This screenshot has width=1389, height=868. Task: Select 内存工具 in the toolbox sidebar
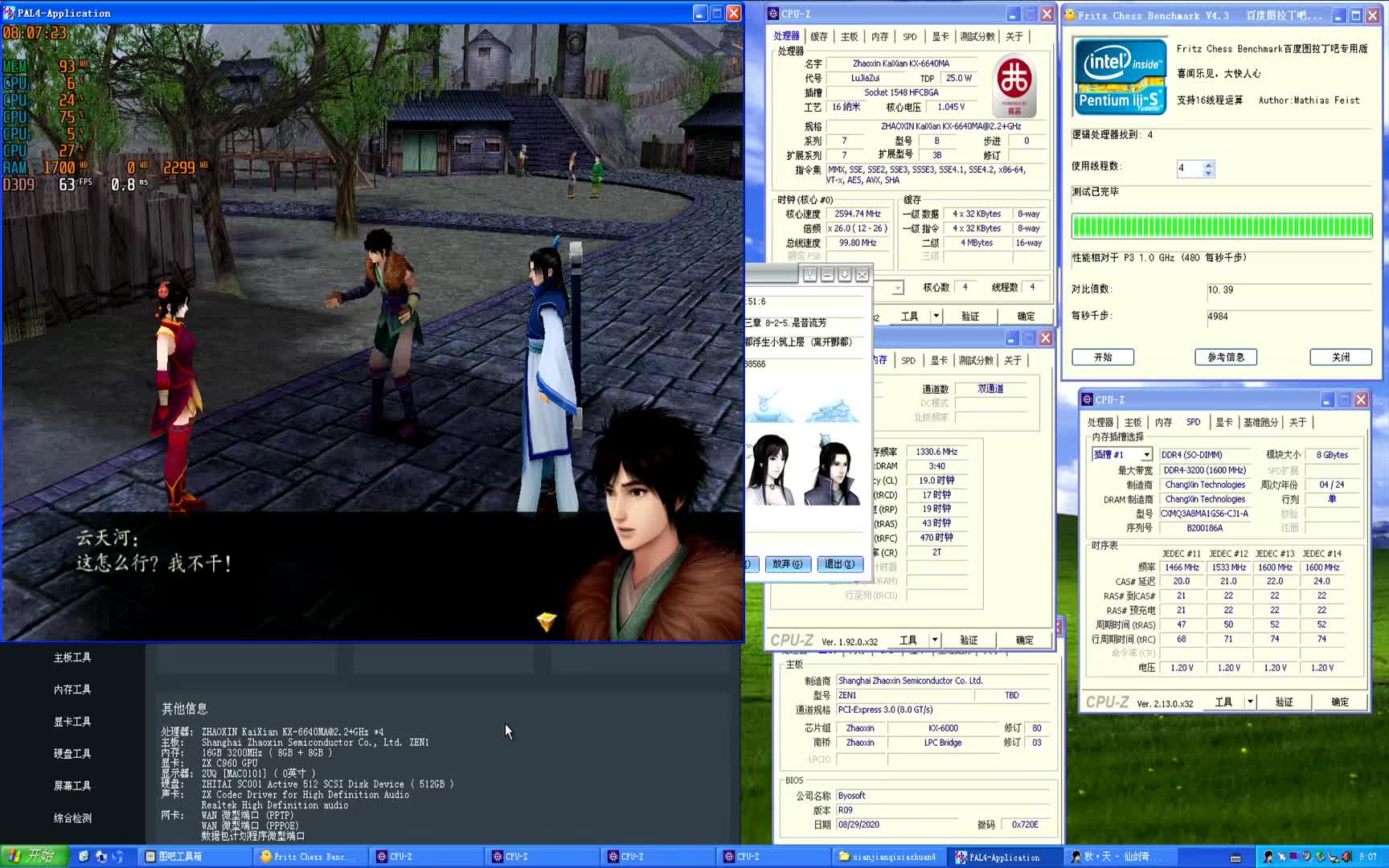(x=72, y=690)
